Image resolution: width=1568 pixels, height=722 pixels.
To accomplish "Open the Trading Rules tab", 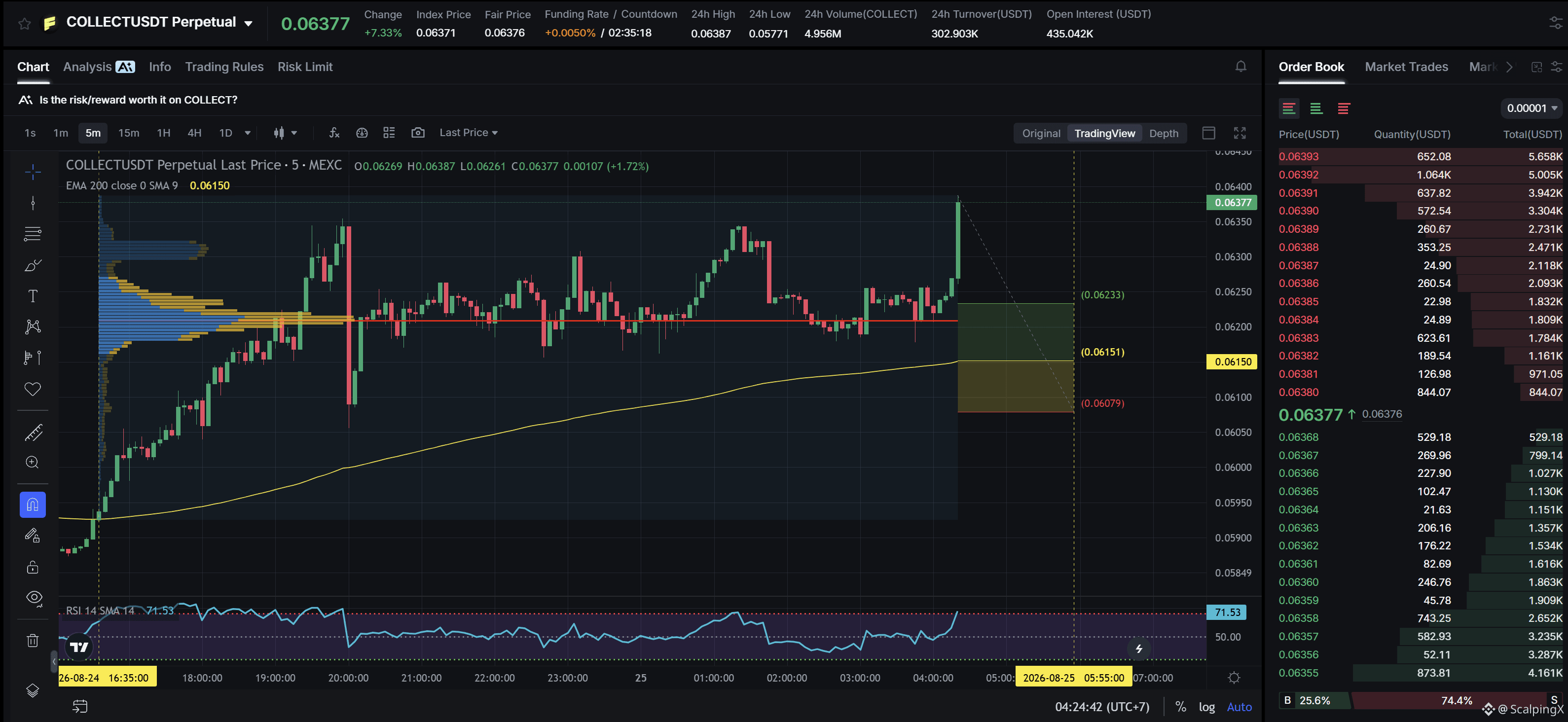I will [224, 67].
